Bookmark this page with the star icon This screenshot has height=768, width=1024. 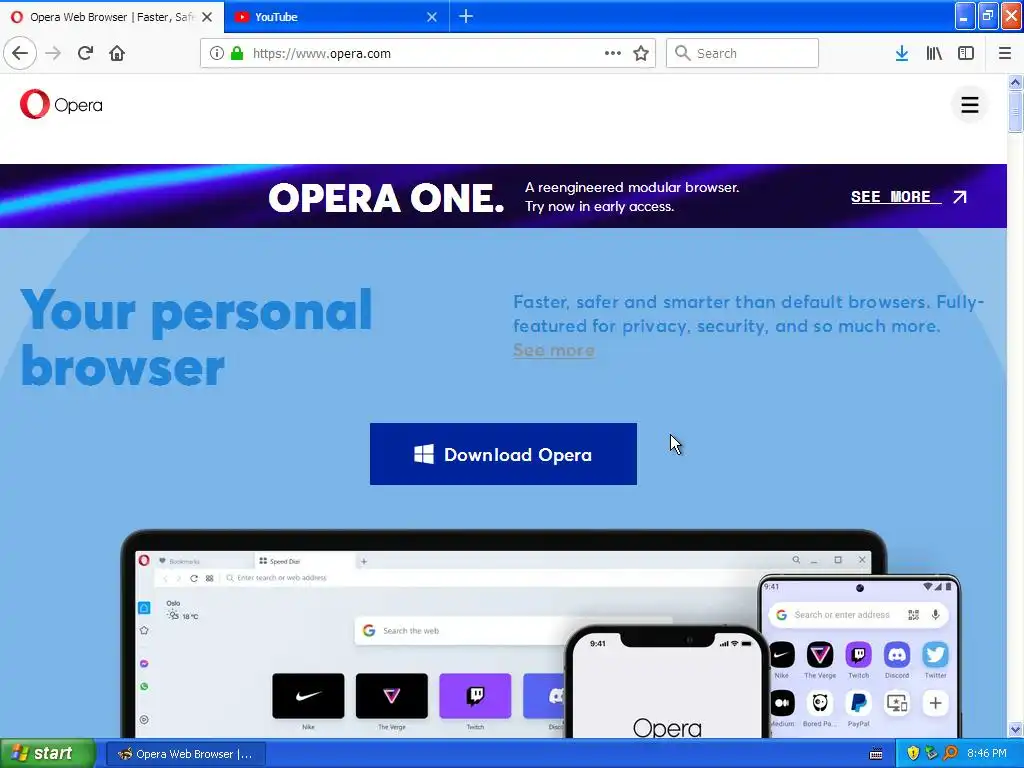point(641,53)
